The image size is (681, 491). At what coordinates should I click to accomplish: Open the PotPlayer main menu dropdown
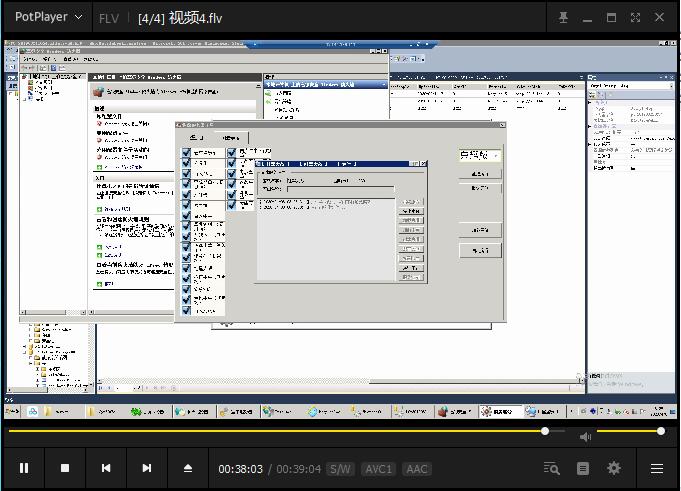[x=48, y=18]
